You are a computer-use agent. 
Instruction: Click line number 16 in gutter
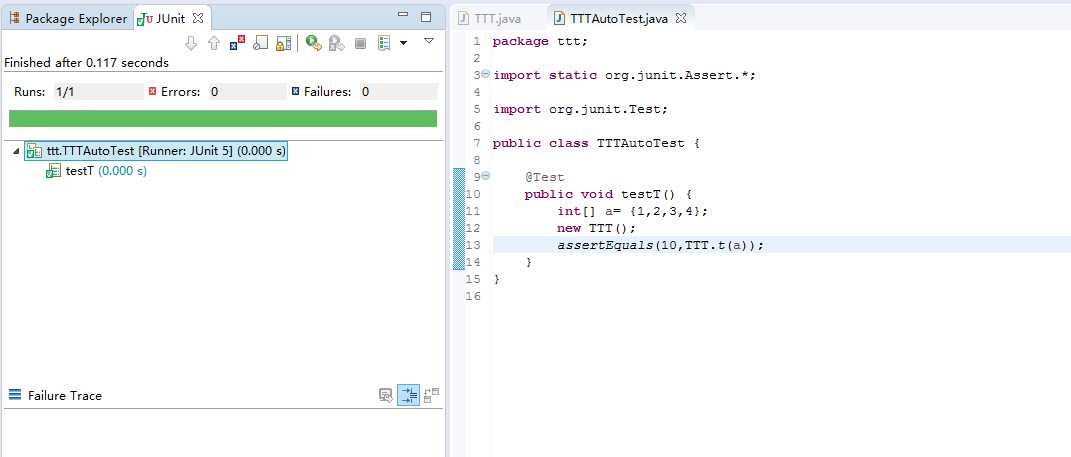(x=473, y=296)
